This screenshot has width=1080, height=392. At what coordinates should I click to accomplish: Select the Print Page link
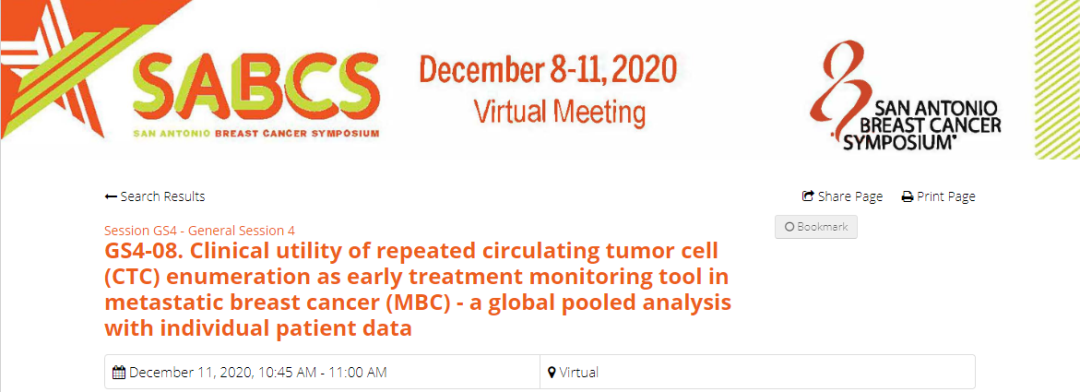click(x=939, y=197)
